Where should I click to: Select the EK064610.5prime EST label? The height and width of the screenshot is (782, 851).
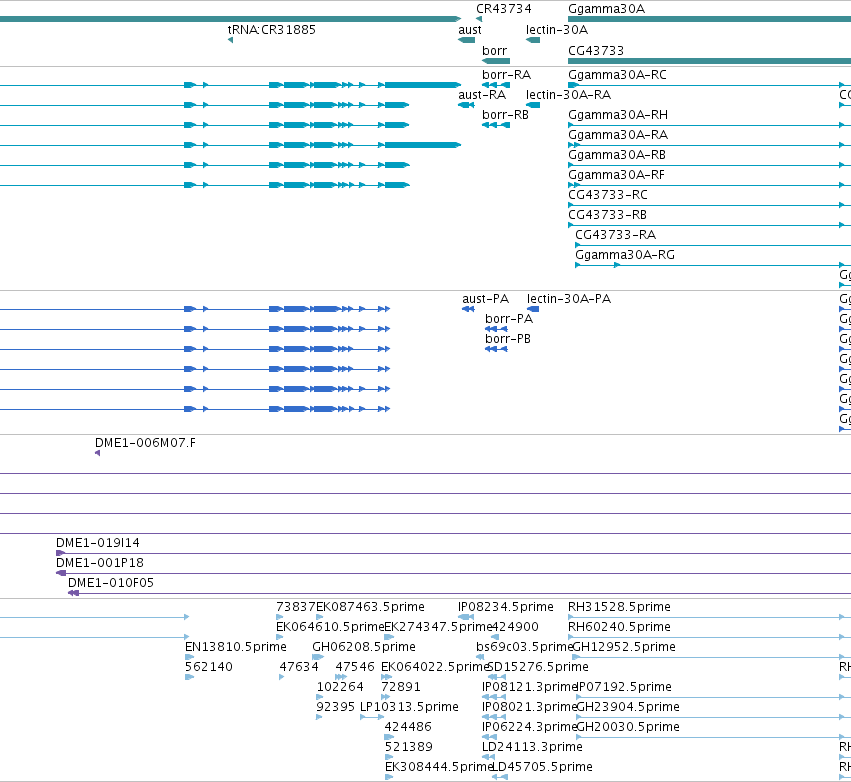[x=330, y=627]
